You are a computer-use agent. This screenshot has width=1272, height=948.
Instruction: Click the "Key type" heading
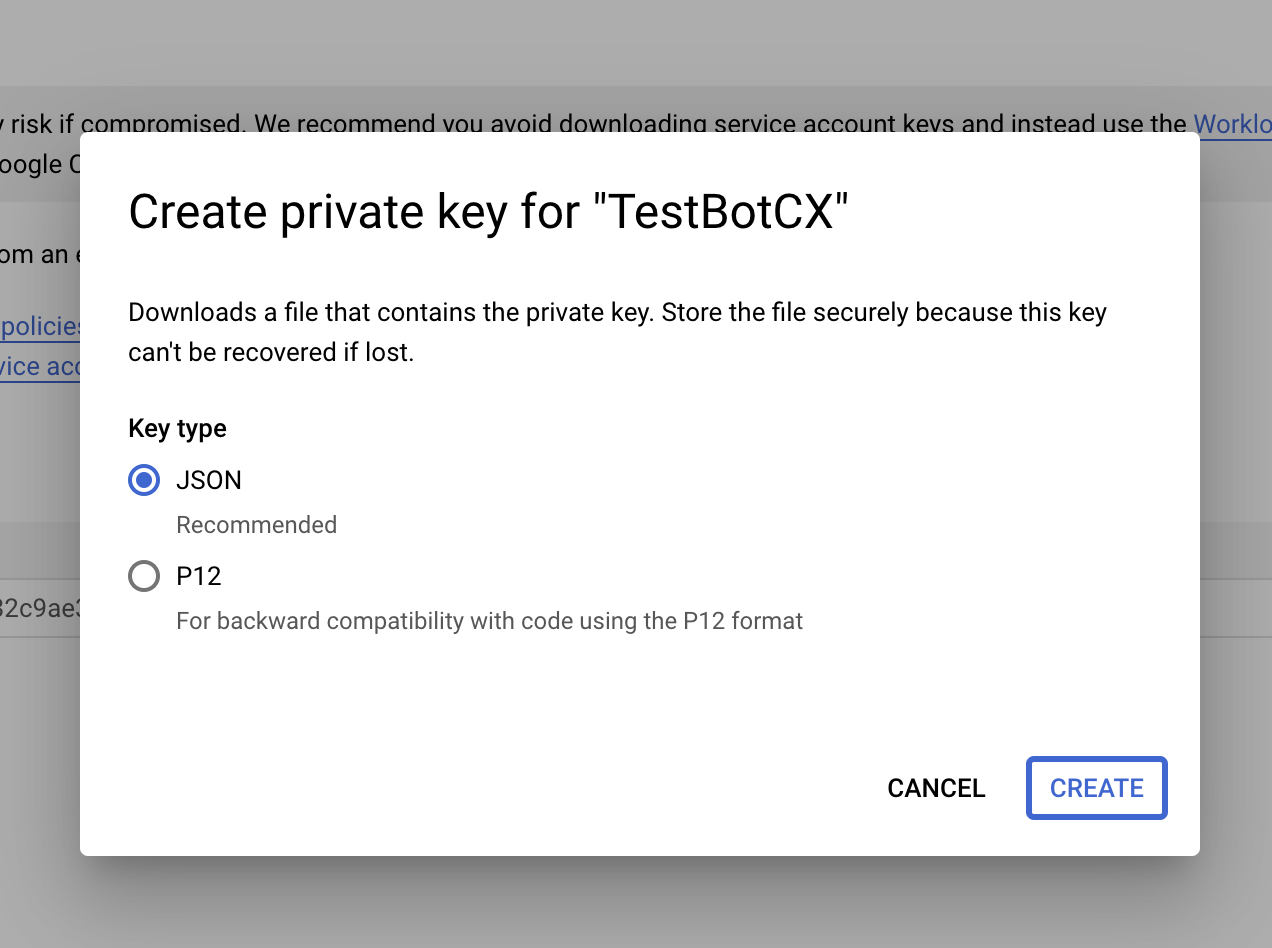tap(177, 429)
